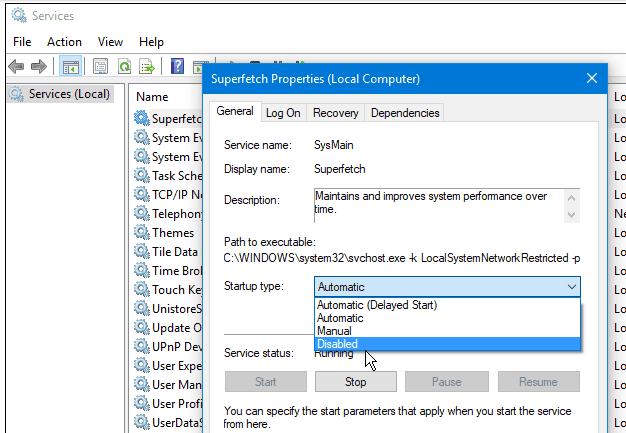Select the User Manager service row
Screen dimensions: 626x433
[x=168, y=385]
